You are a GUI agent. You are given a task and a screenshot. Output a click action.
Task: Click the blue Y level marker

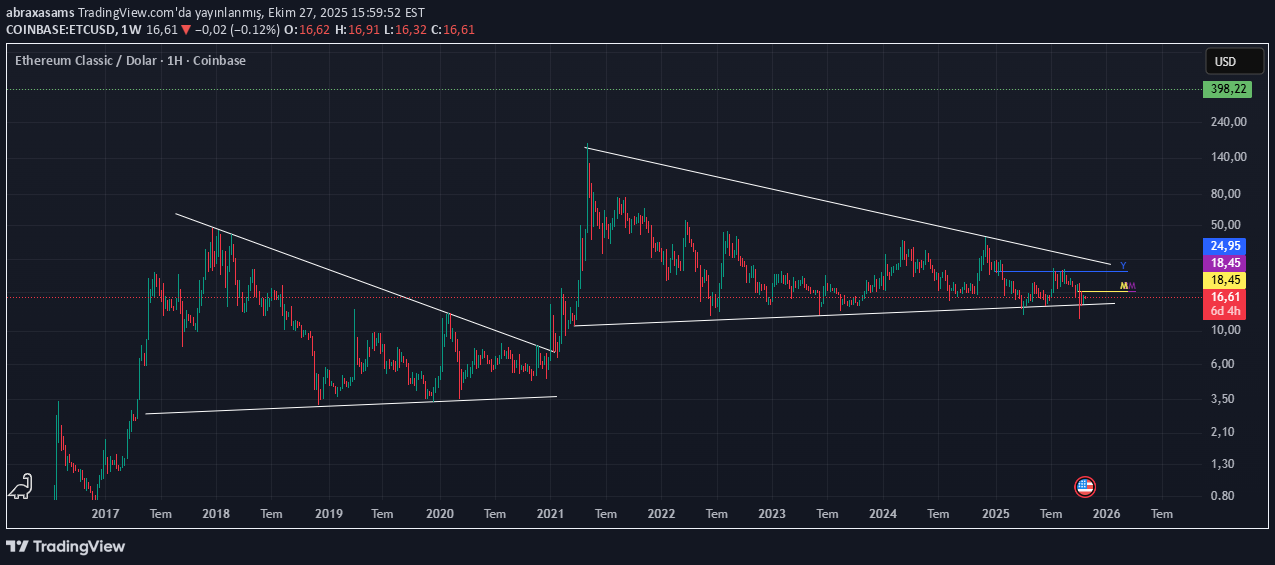[x=1123, y=265]
